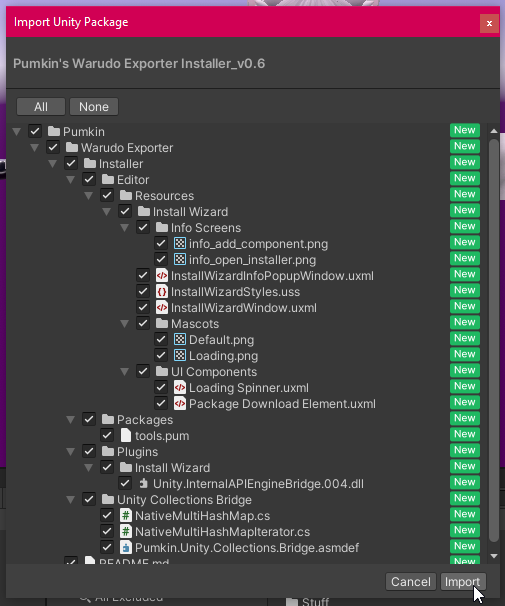
Task: Toggle the Editor folder checkbox
Action: coord(89,179)
